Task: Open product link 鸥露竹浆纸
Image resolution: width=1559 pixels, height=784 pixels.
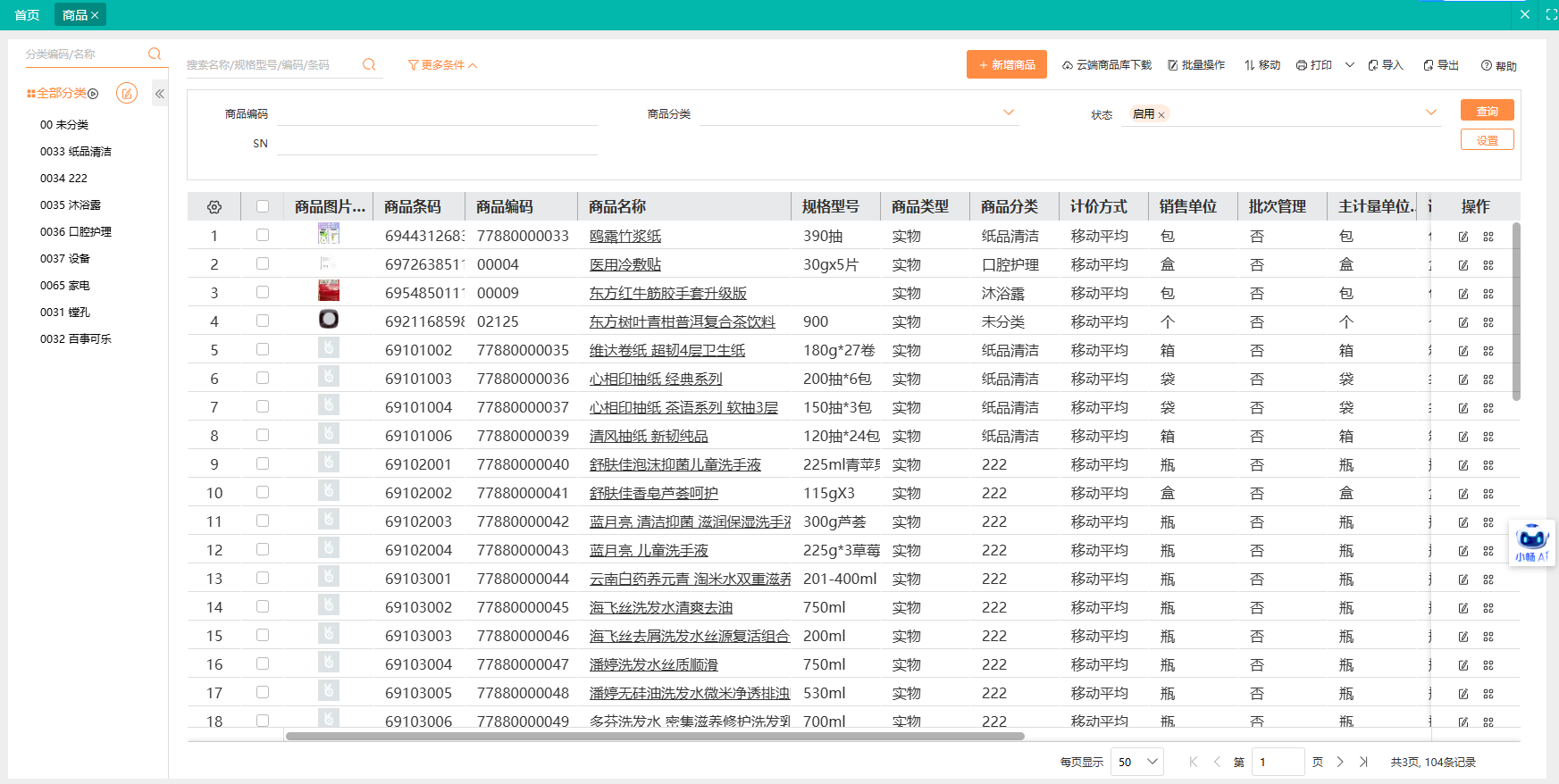Action: tap(625, 237)
